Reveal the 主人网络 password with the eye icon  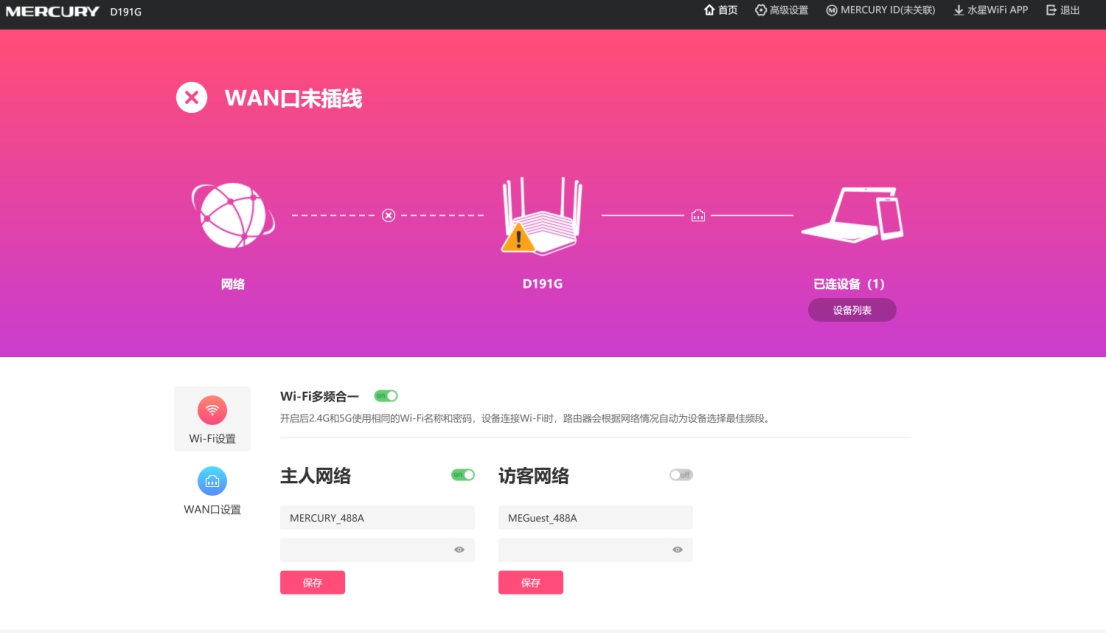[461, 549]
